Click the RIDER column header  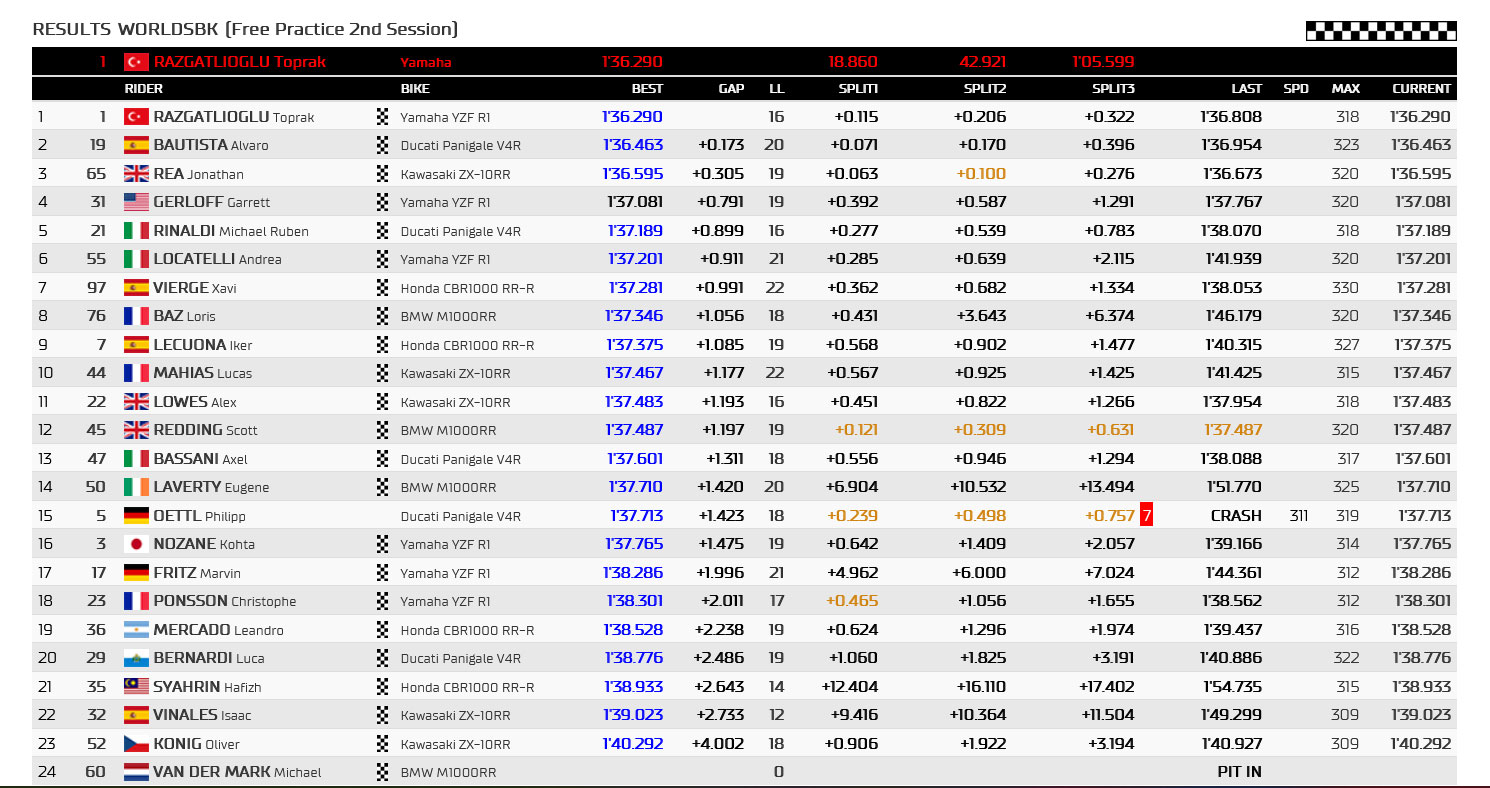(143, 89)
